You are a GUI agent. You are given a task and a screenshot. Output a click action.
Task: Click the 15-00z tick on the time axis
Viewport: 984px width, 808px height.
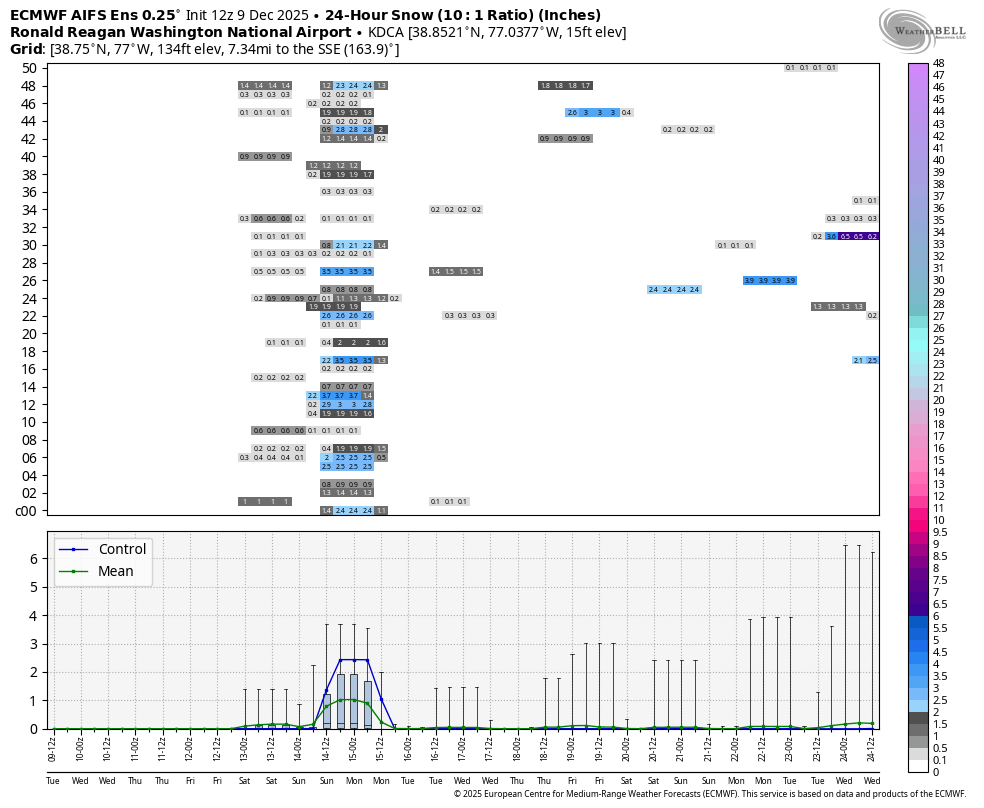[x=354, y=746]
